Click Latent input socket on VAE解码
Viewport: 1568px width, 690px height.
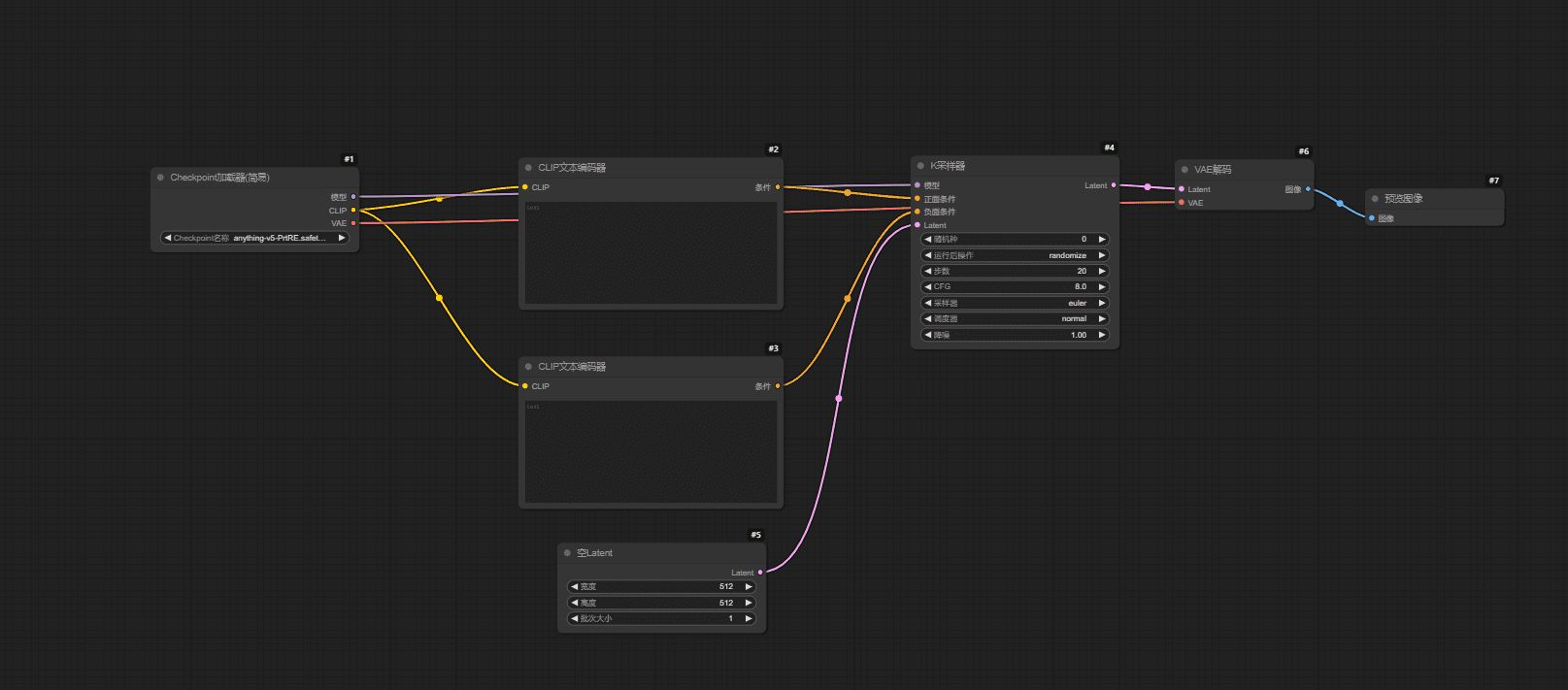coord(1182,189)
